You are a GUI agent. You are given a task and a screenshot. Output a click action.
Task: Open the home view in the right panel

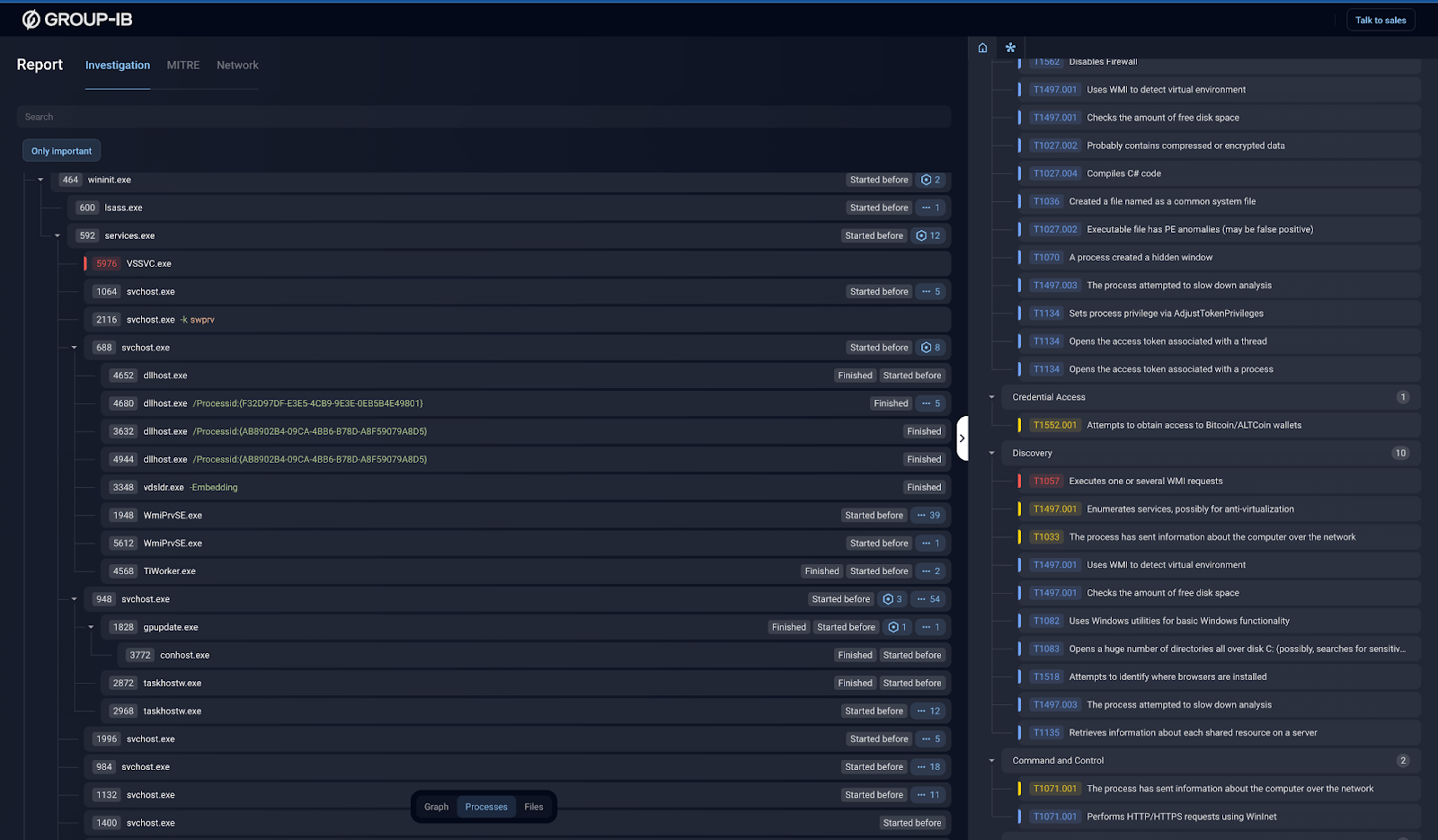click(x=982, y=48)
